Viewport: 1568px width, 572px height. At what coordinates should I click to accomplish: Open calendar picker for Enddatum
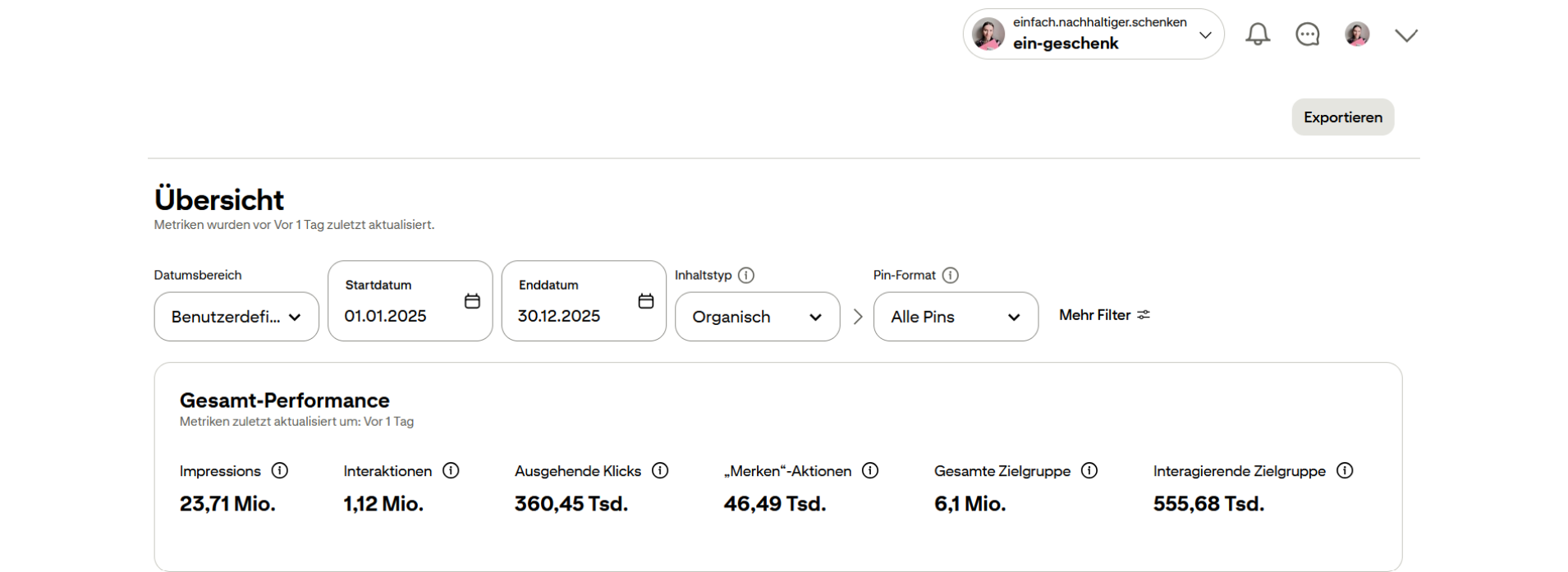coord(646,301)
